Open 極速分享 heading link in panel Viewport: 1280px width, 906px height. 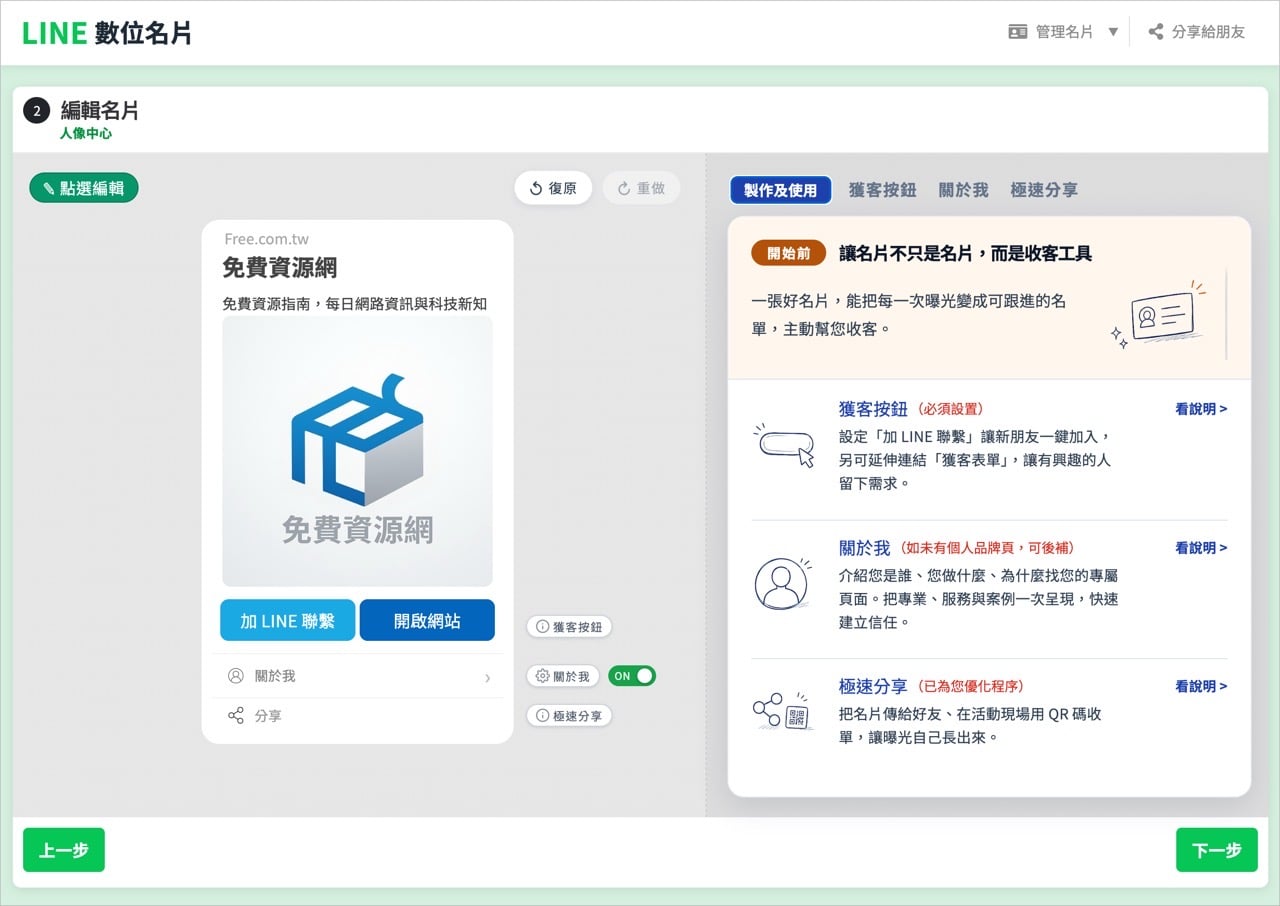pos(873,686)
